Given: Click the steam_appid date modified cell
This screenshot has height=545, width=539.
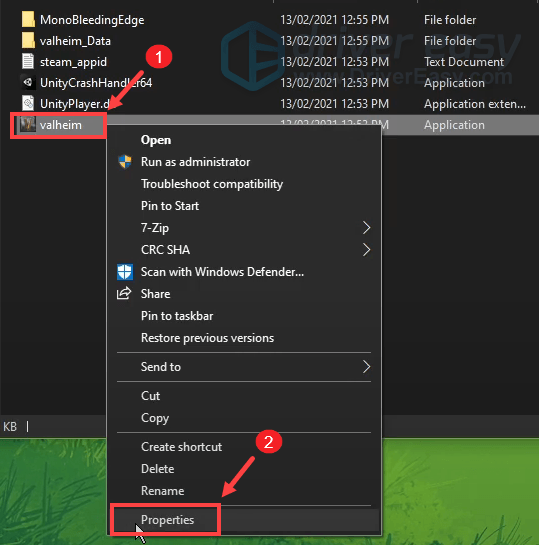Looking at the screenshot, I should point(334,62).
